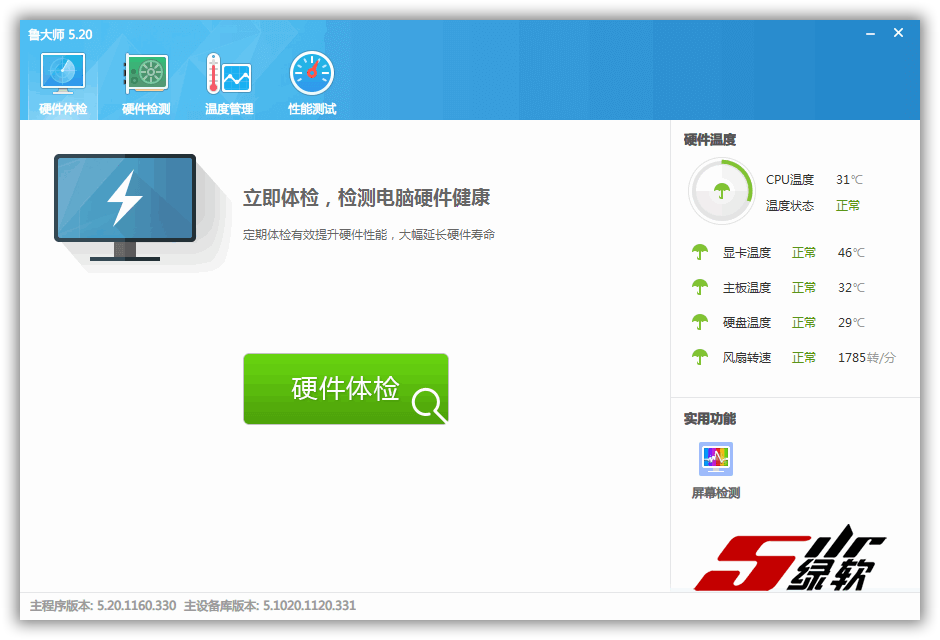The height and width of the screenshot is (640, 940).
Task: Click the 鲁大师 5.20 window title
Action: (60, 34)
